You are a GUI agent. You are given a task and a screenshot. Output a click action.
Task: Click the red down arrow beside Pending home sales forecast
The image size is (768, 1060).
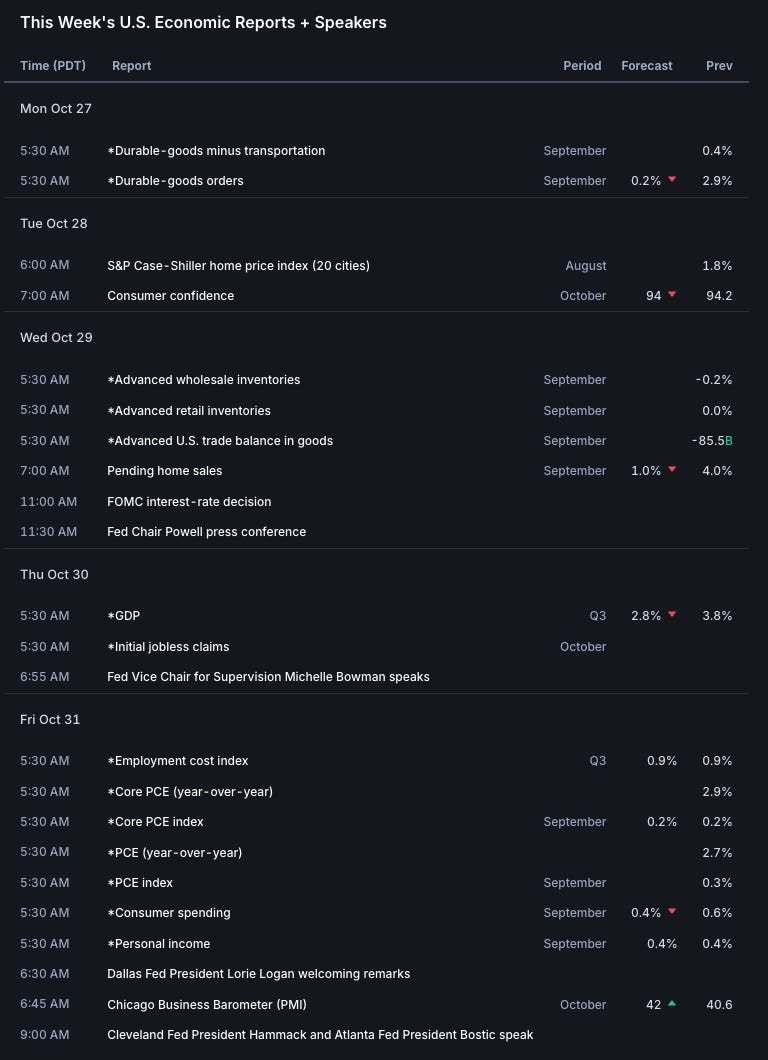pyautogui.click(x=672, y=470)
